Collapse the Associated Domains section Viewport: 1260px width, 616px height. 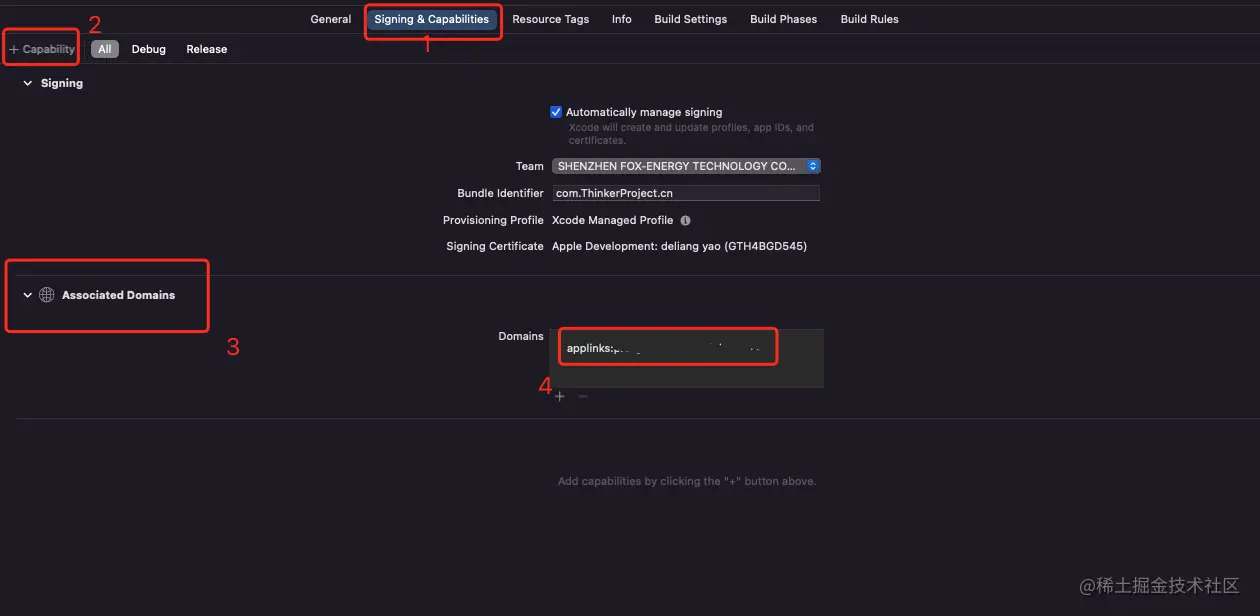coord(27,295)
